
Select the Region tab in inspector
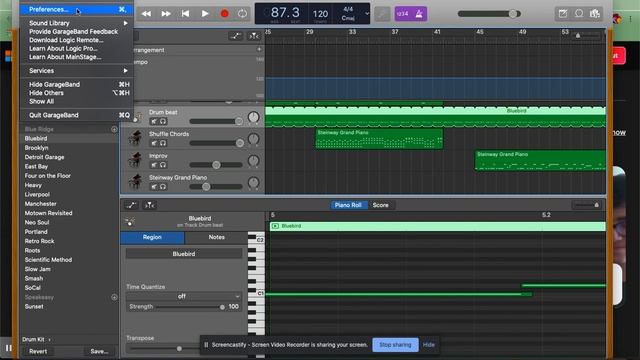[x=152, y=237]
